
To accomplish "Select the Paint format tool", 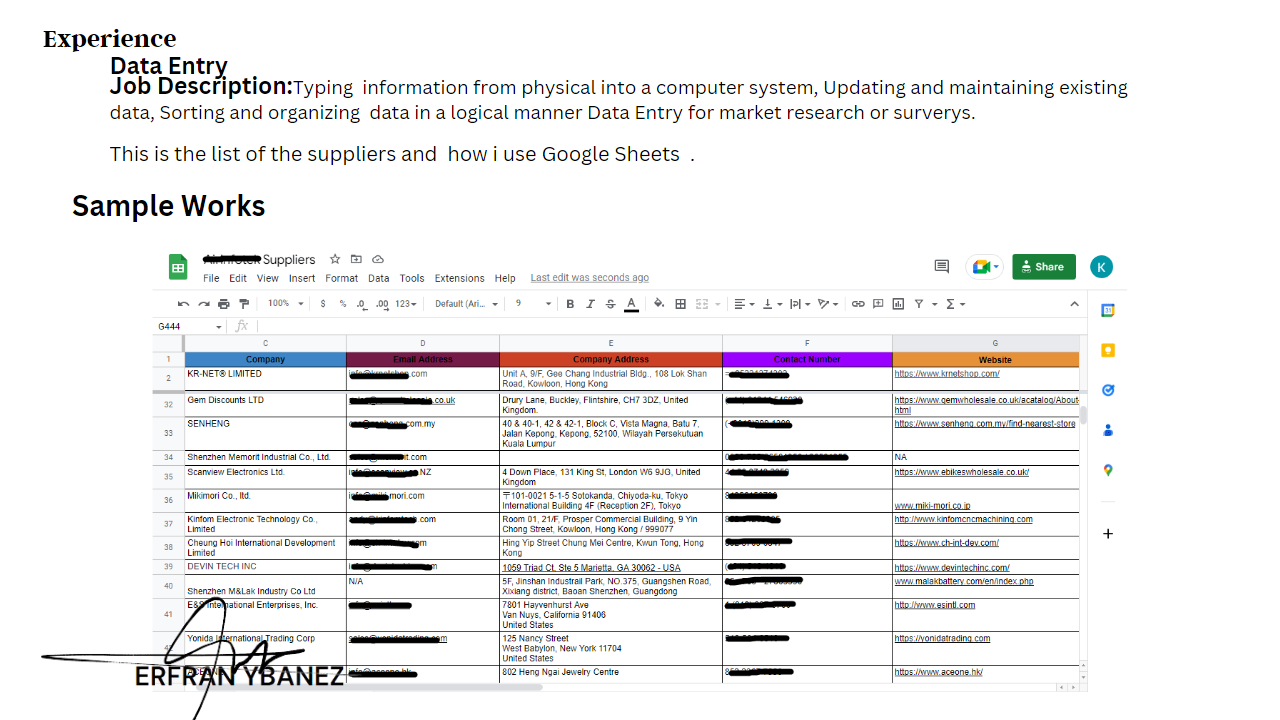I will (x=243, y=304).
